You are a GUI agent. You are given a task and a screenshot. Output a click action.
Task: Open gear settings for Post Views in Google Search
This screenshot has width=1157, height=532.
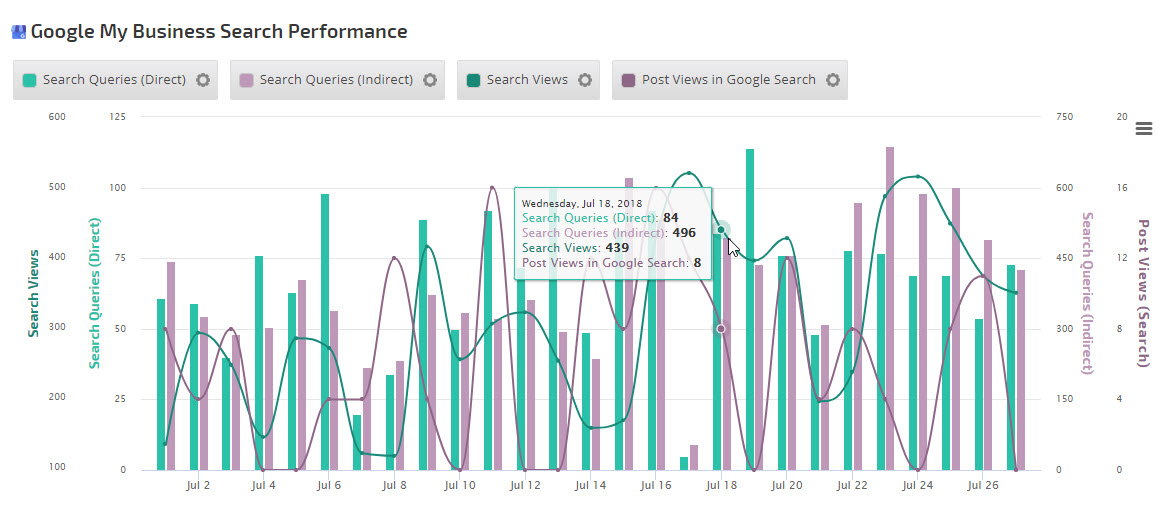[x=833, y=80]
